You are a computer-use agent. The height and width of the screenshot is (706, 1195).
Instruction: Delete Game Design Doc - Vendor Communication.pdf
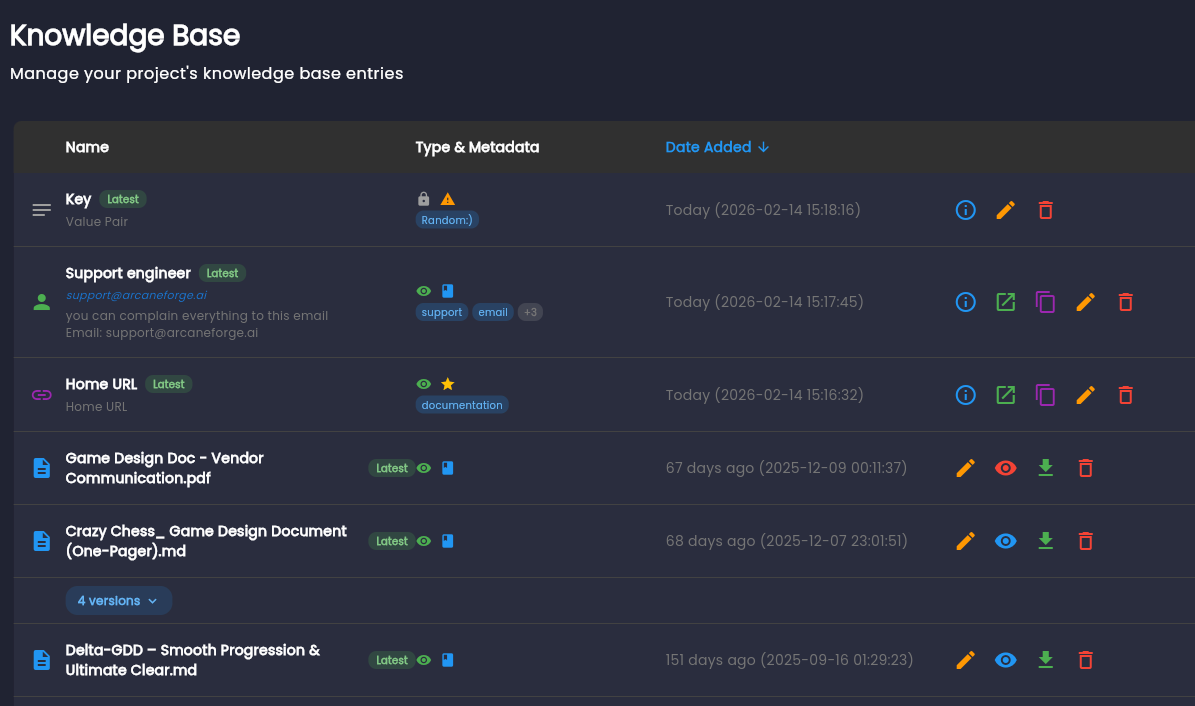point(1086,467)
